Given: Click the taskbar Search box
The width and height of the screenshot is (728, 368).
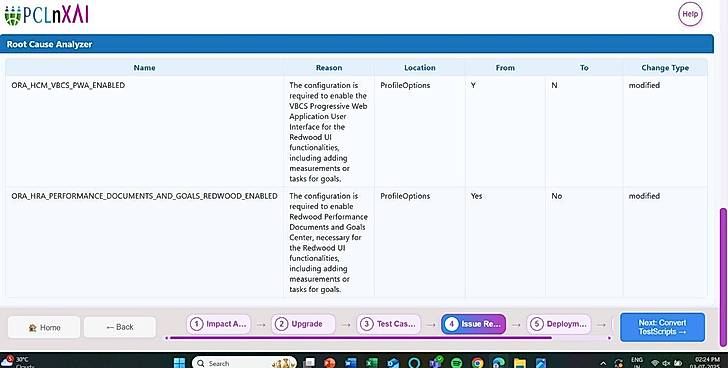Looking at the screenshot, I should pyautogui.click(x=244, y=362).
